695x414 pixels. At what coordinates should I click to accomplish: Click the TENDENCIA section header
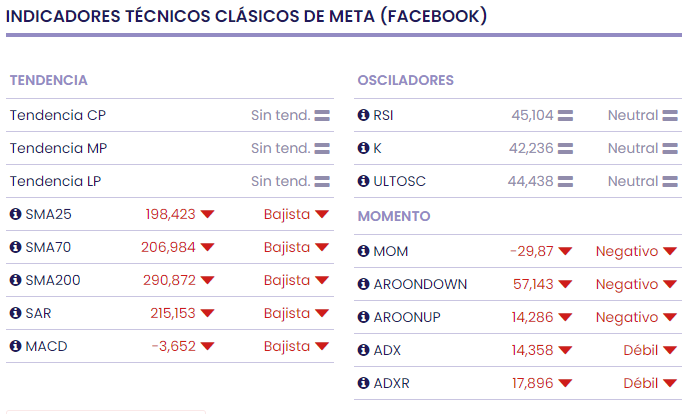[47, 80]
